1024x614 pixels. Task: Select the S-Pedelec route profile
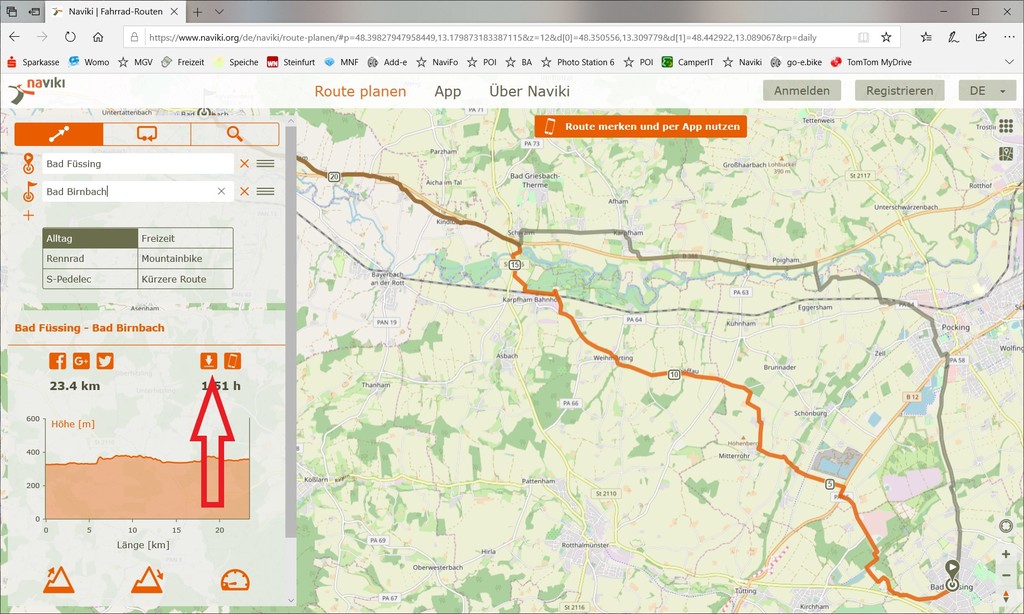pos(90,279)
